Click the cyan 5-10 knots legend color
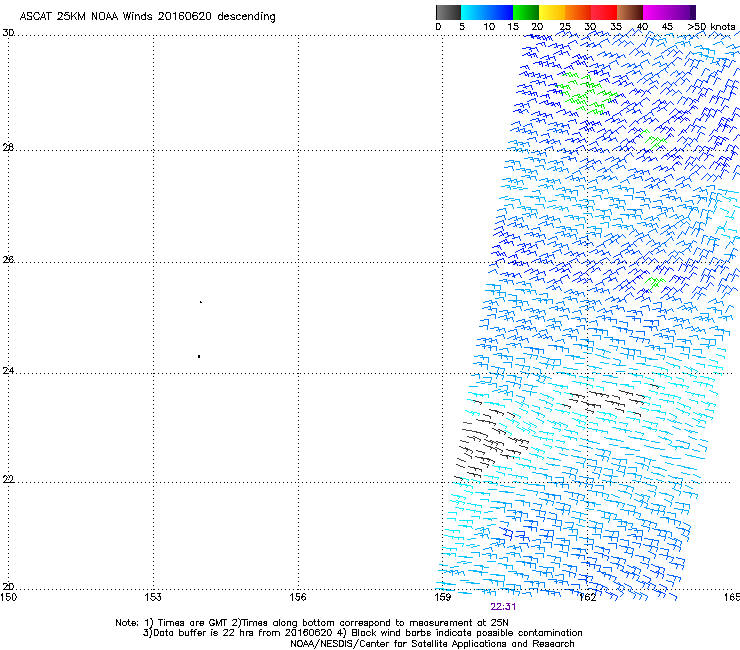 point(473,12)
